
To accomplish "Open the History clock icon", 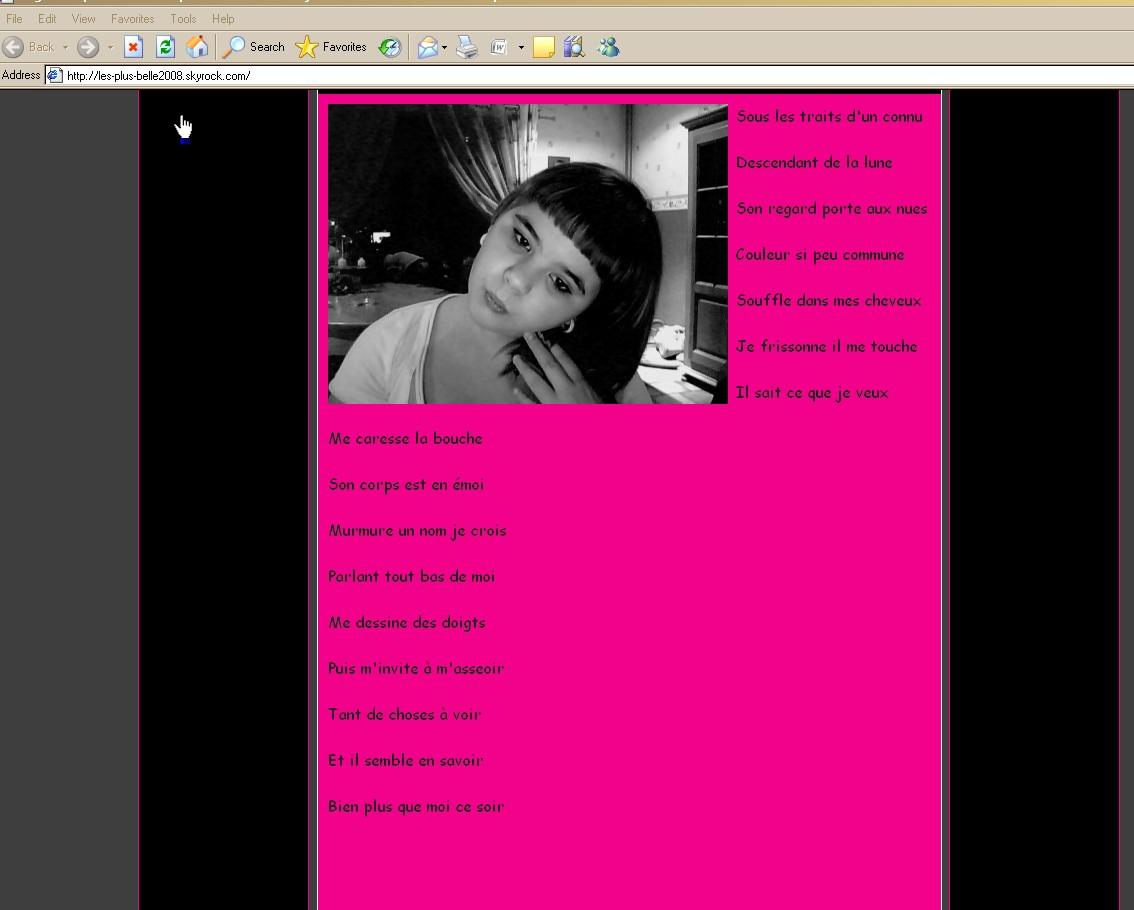I will [x=390, y=47].
